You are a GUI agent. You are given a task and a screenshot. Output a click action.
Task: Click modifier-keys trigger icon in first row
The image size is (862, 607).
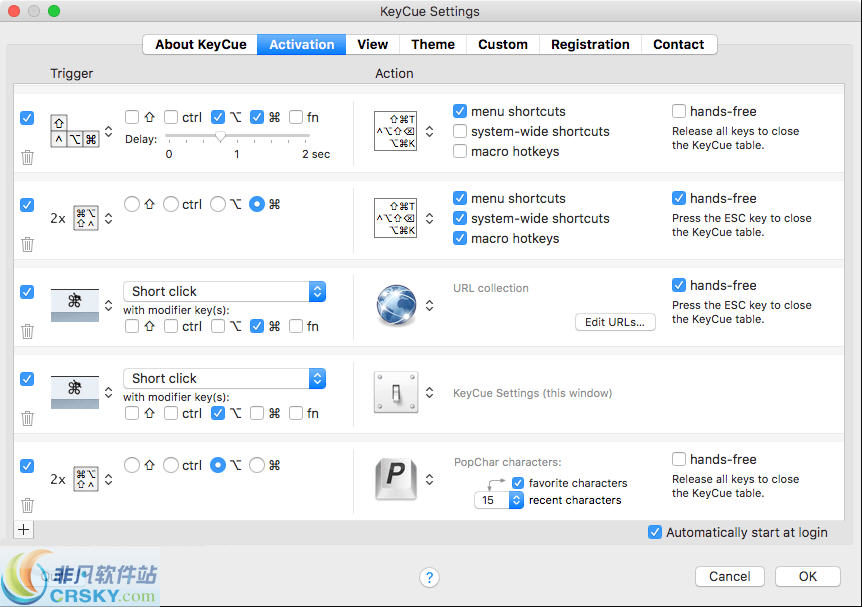(75, 131)
